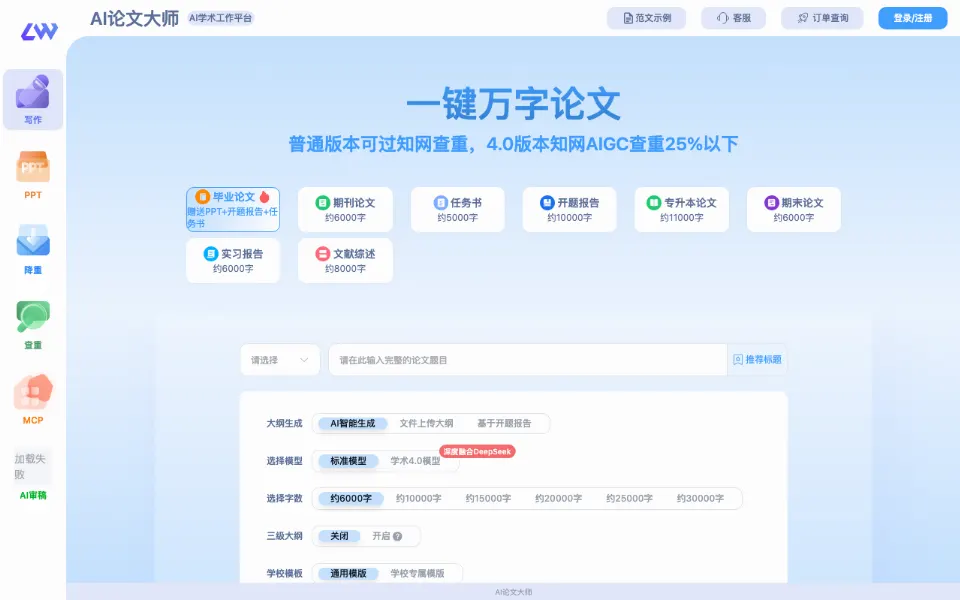Image resolution: width=960 pixels, height=600 pixels.
Task: Click the 范文示例 sample papers button
Action: 647,18
